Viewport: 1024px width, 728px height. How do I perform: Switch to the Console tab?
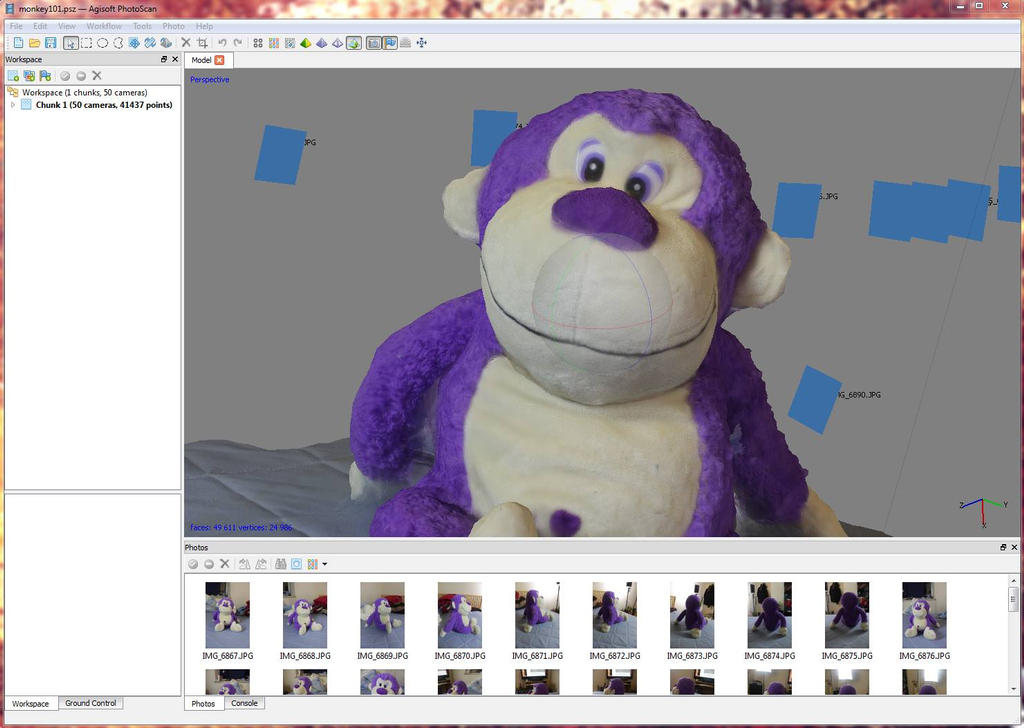point(244,703)
